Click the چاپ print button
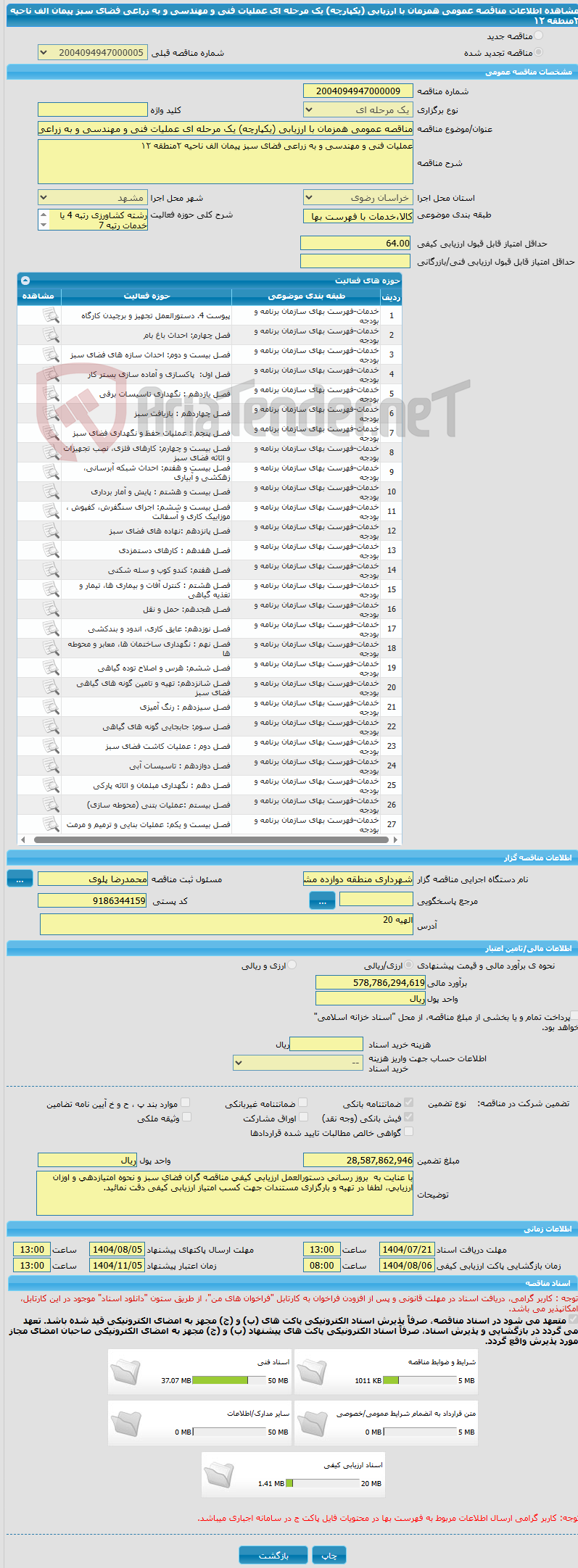Screen dimensions: 578x1568 click(x=329, y=1556)
